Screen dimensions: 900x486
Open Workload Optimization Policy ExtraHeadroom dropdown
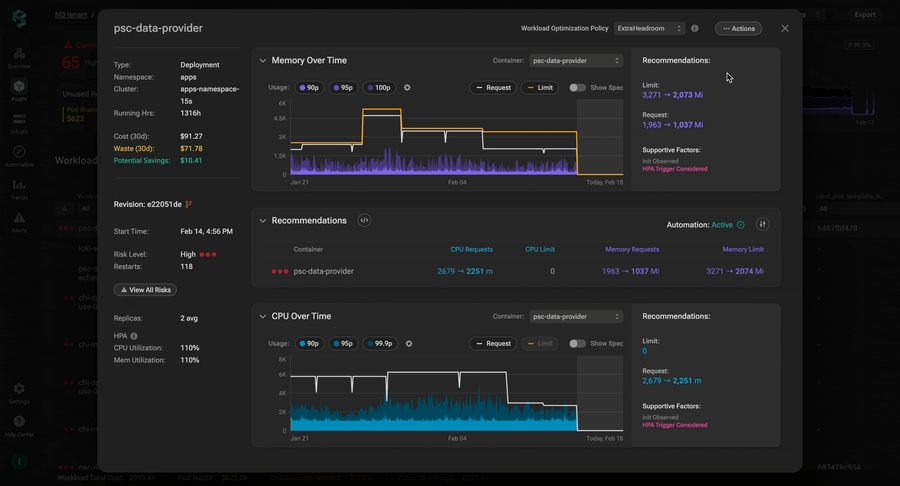[649, 29]
